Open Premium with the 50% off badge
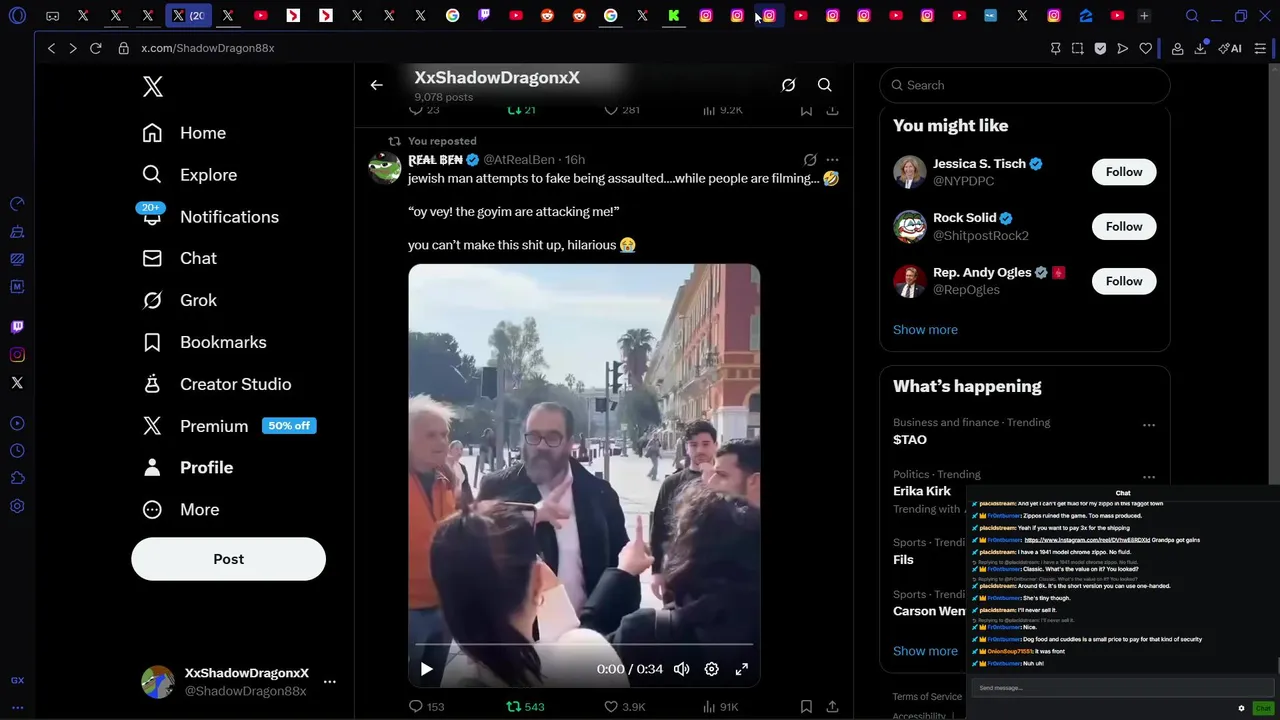The height and width of the screenshot is (720, 1280). click(x=228, y=426)
